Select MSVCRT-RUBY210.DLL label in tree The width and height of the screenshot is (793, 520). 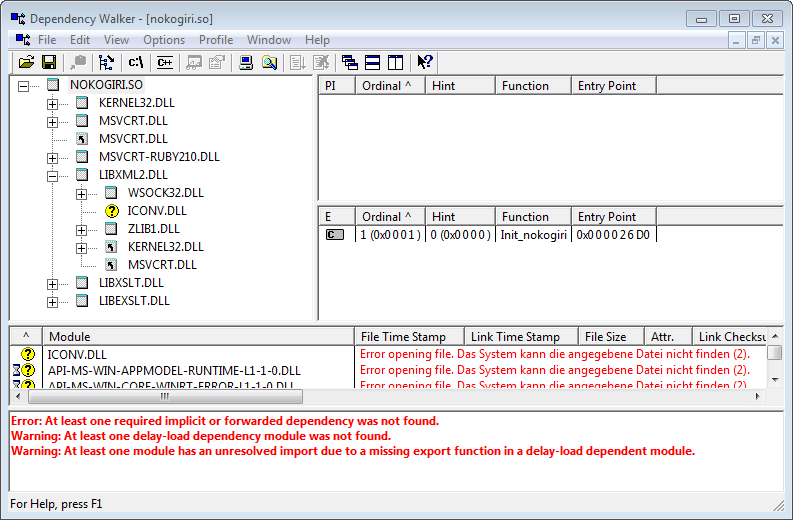pos(159,157)
